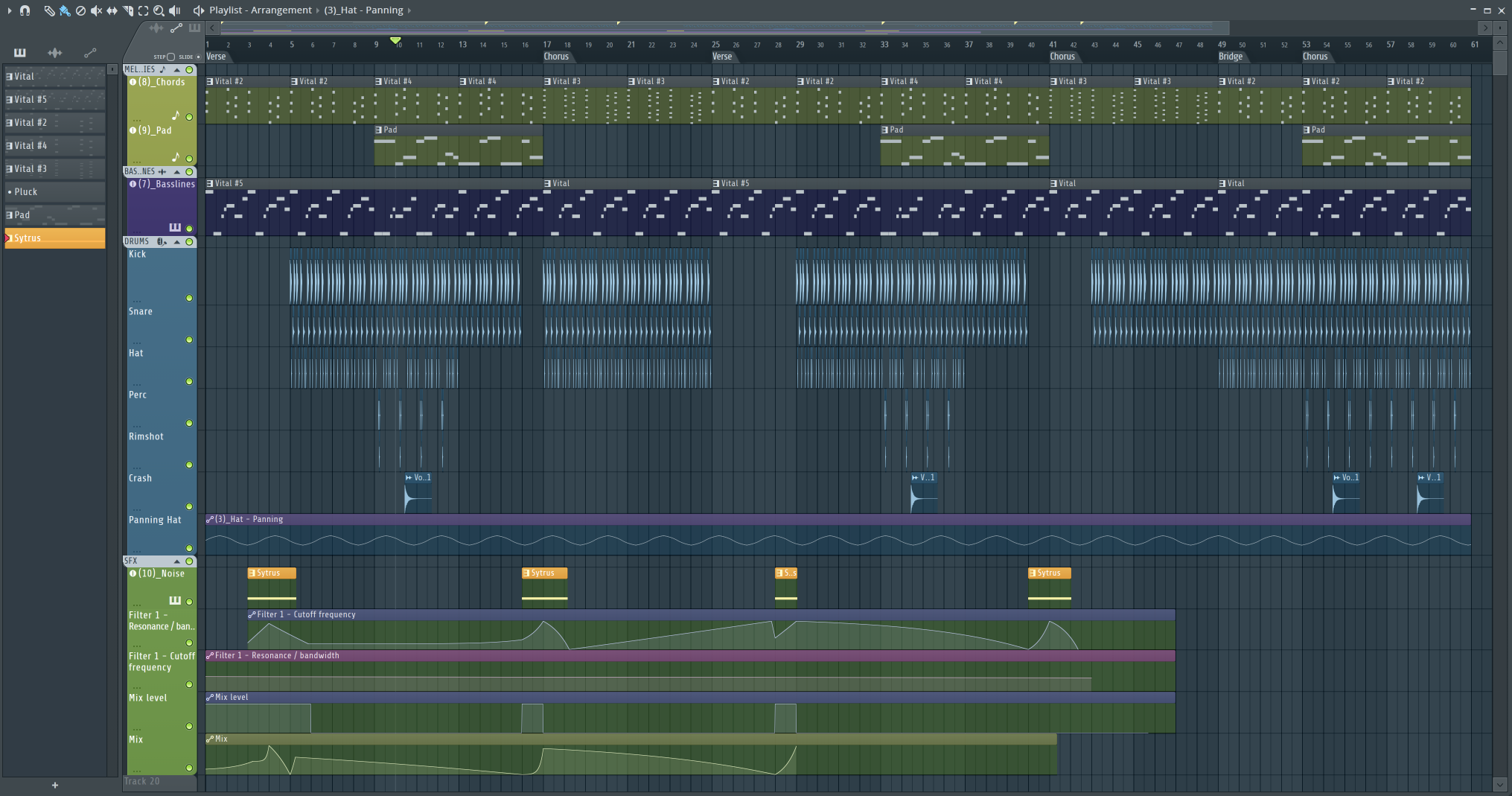Click the waveform icon in BAS..NES group header
The height and width of the screenshot is (796, 1512).
162,171
